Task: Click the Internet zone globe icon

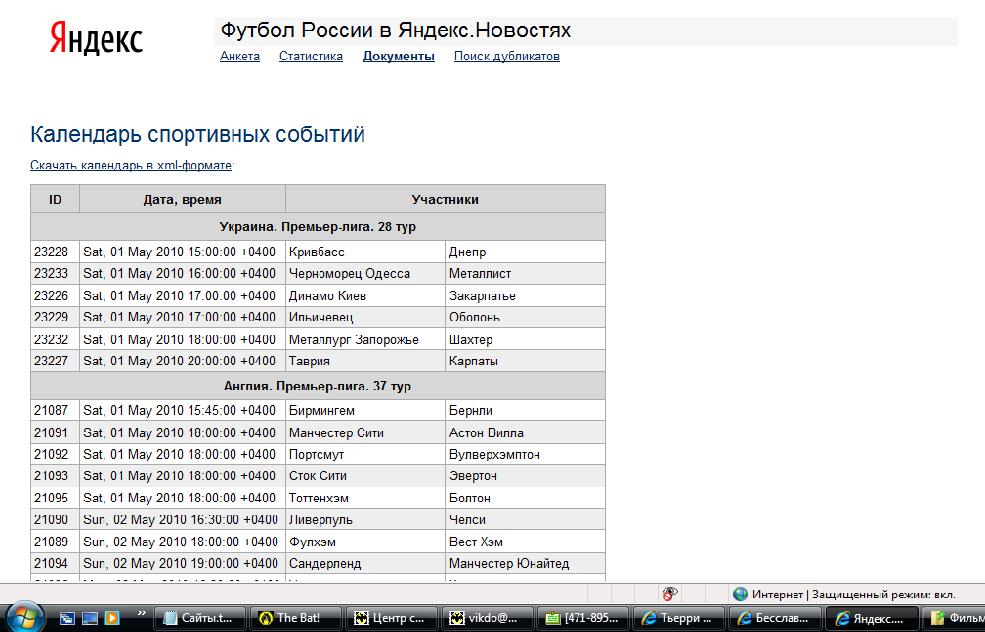Action: click(x=740, y=593)
